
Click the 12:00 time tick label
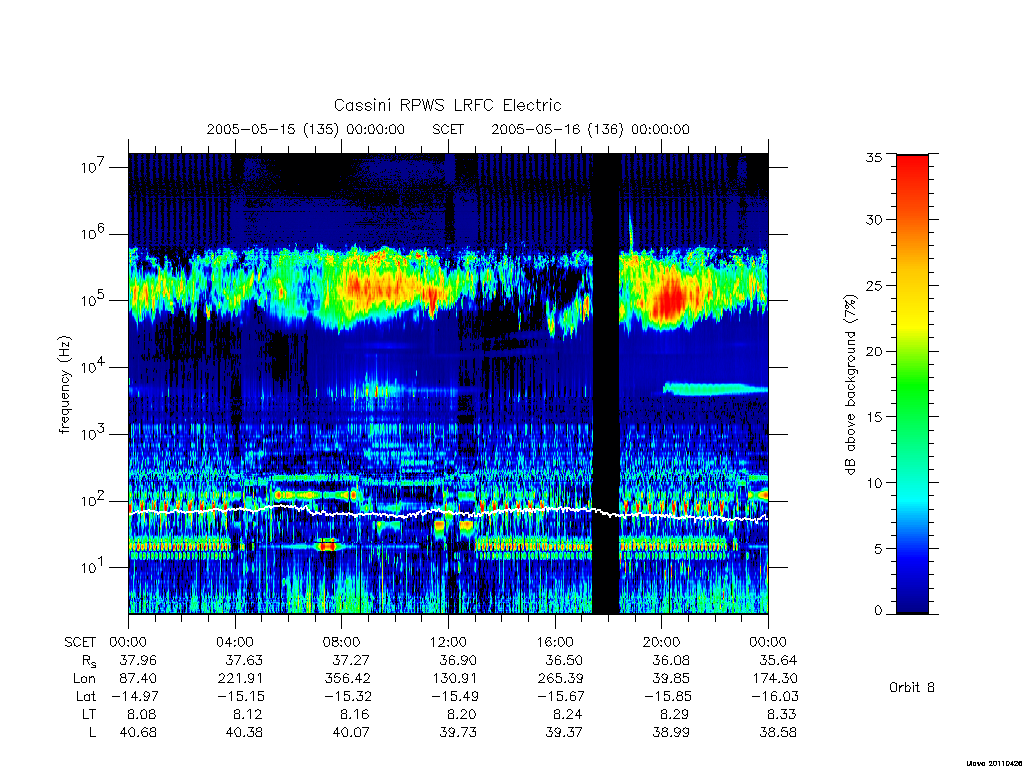[x=448, y=642]
